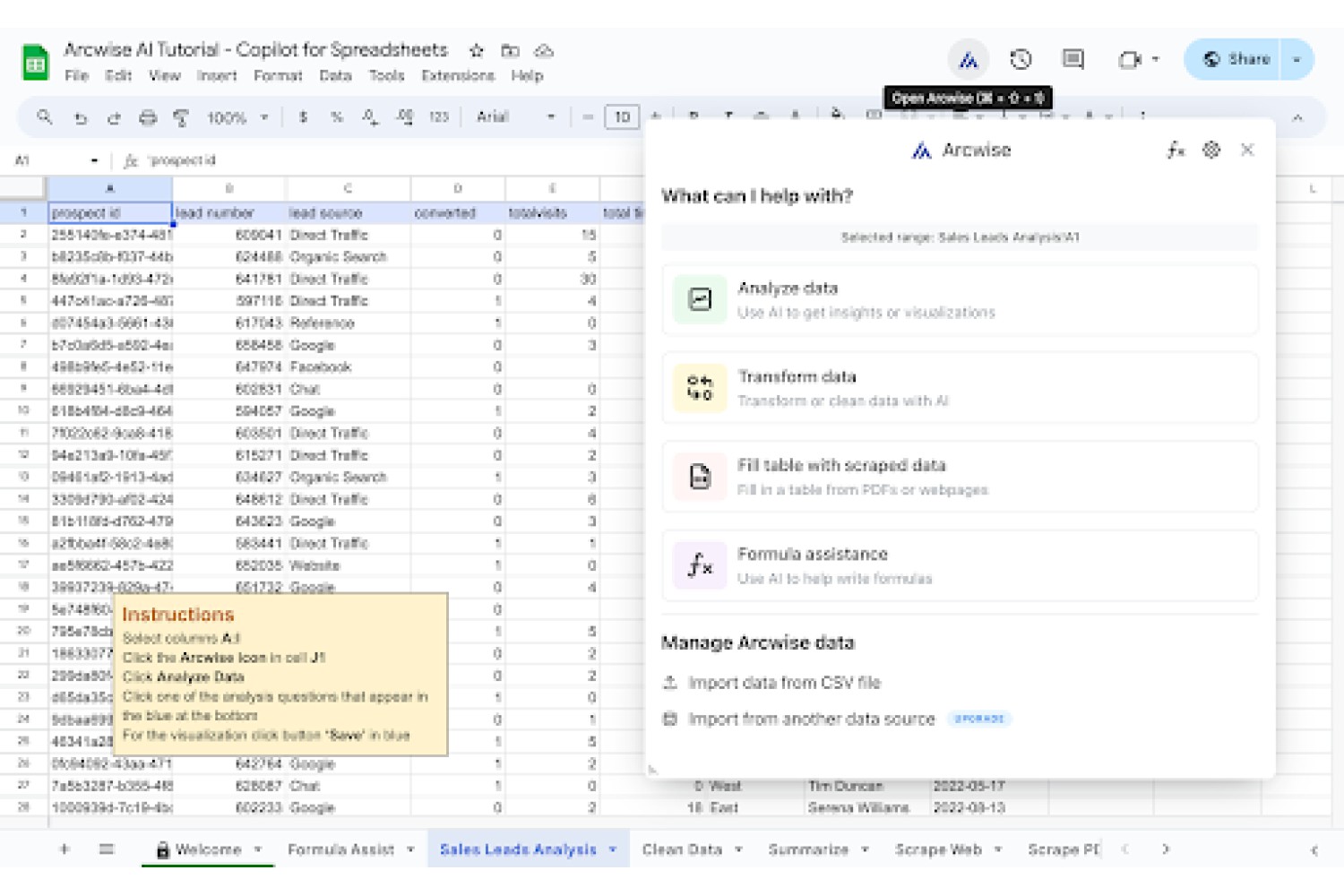Open Welcome sheet tab menu arrow

coord(257,849)
